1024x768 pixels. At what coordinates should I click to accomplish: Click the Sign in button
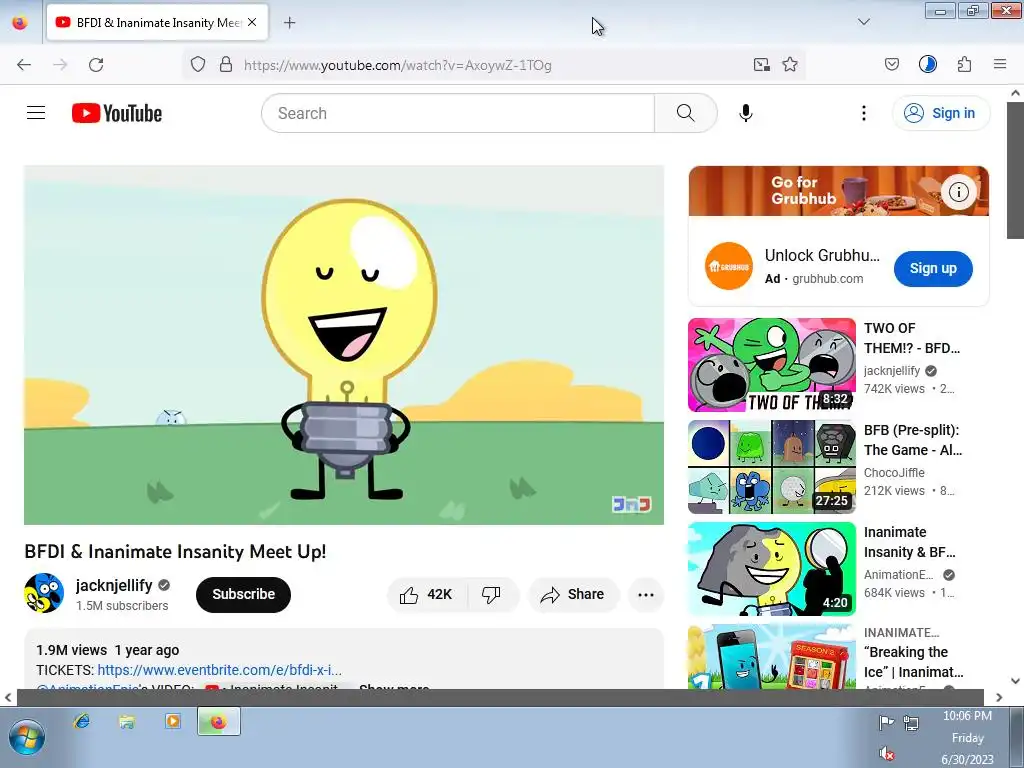point(940,113)
